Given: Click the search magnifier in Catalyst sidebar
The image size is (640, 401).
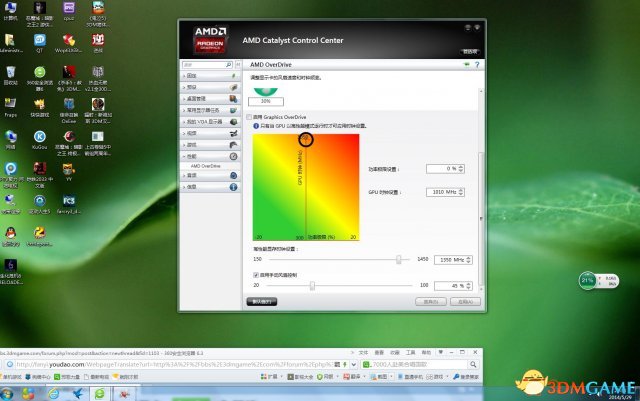Looking at the screenshot, I should [x=229, y=65].
